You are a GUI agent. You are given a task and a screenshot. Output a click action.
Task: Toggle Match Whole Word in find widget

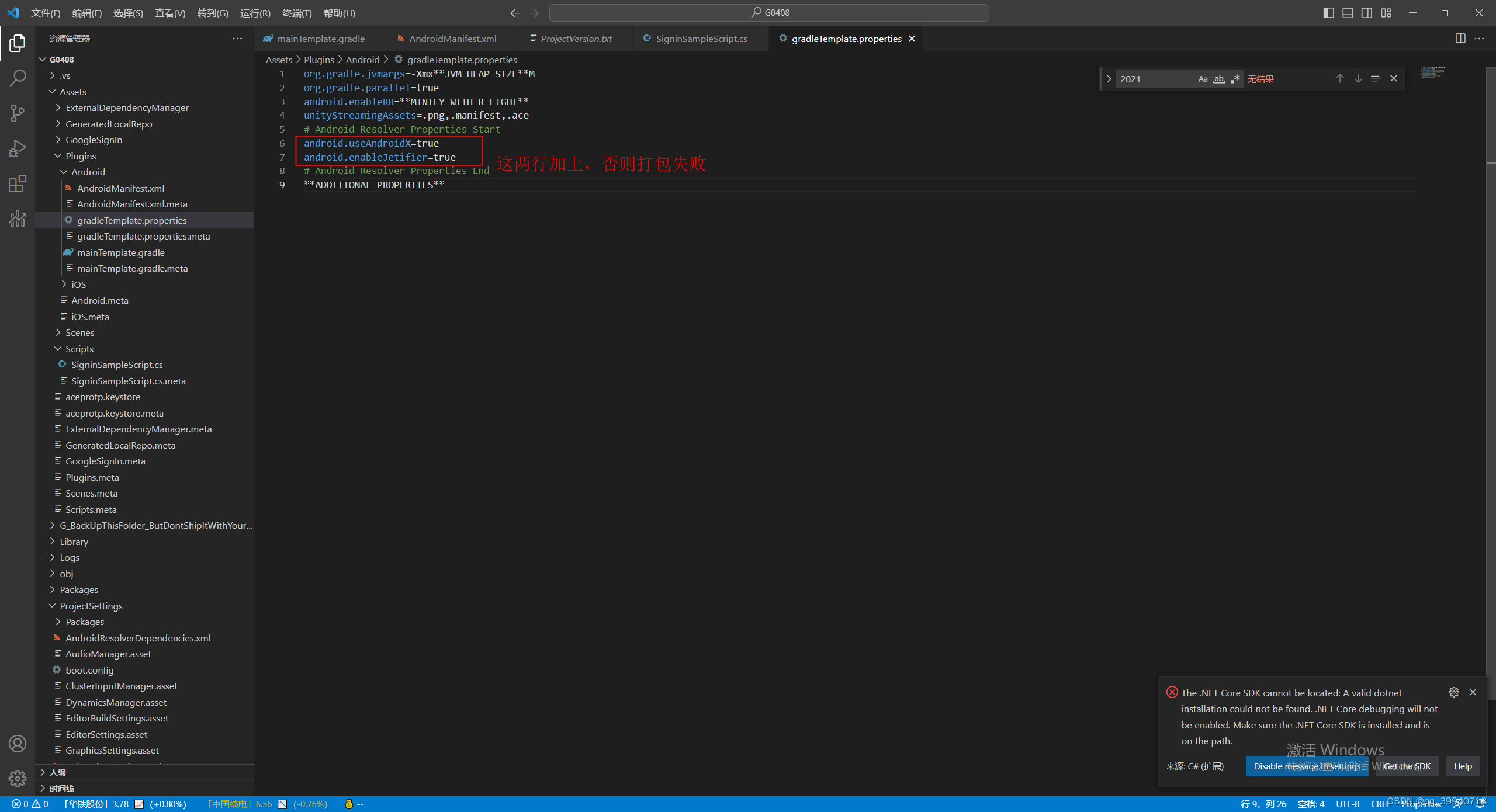[1218, 79]
